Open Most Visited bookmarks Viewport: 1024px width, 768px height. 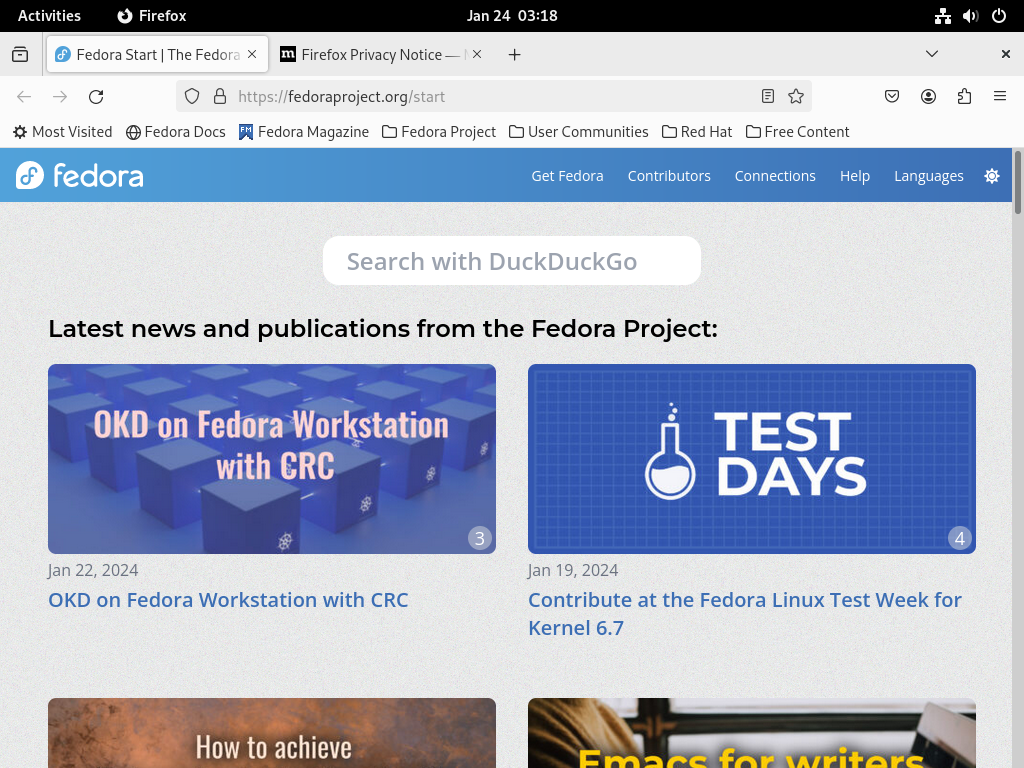click(63, 132)
